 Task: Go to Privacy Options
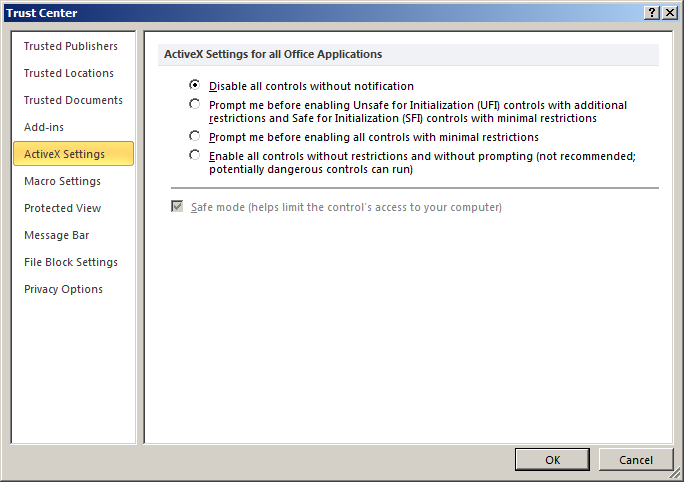tap(63, 290)
